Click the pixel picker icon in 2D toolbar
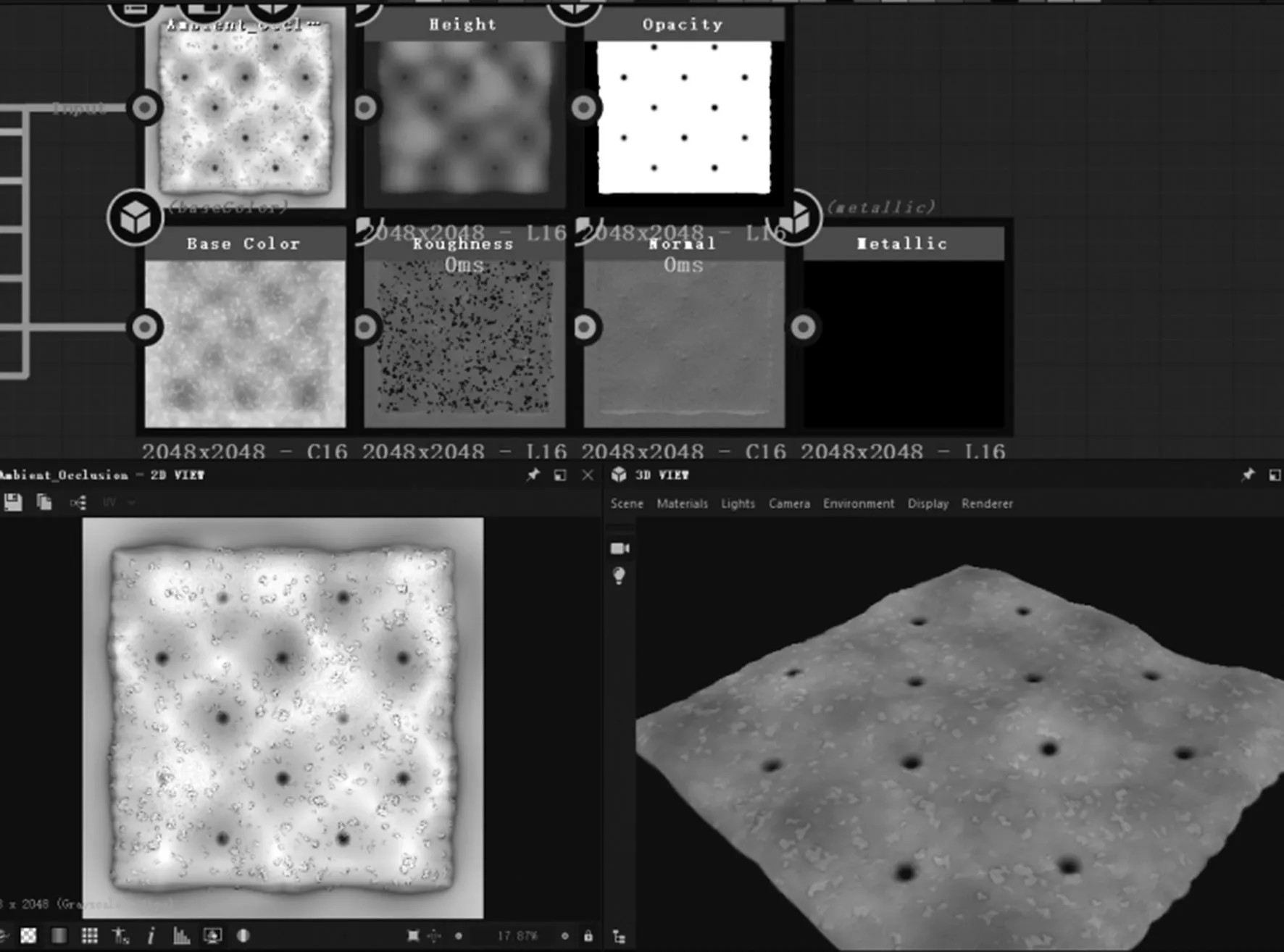The height and width of the screenshot is (952, 1284). [x=121, y=935]
